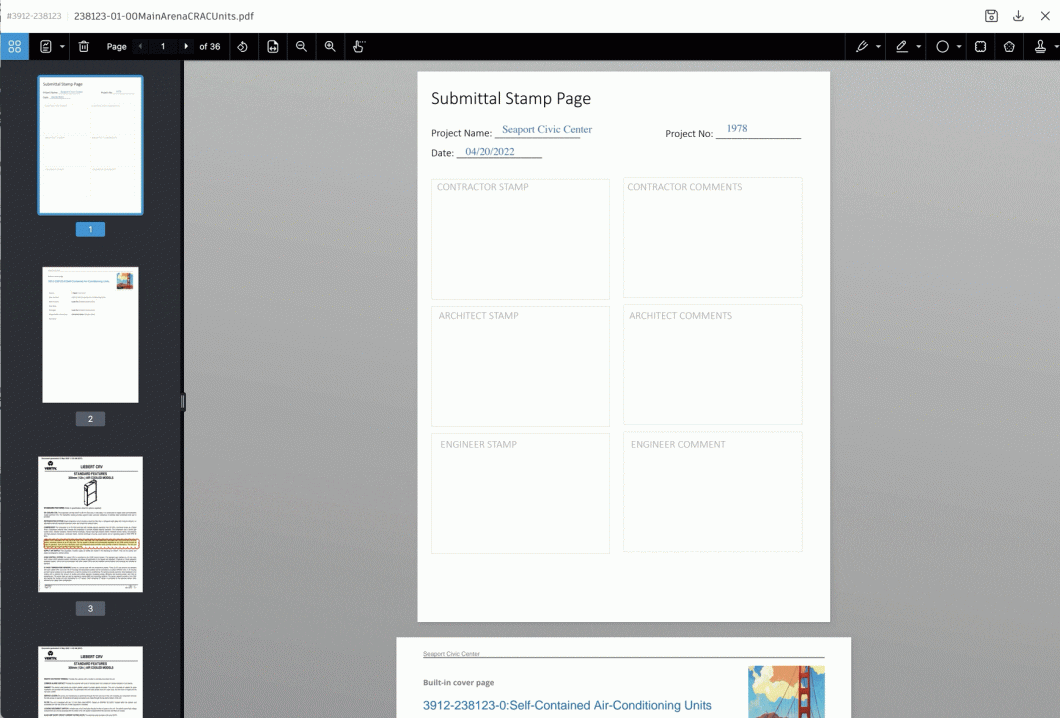Open the stamp tool dropdown arrow
This screenshot has width=1060, height=718.
[1056, 47]
